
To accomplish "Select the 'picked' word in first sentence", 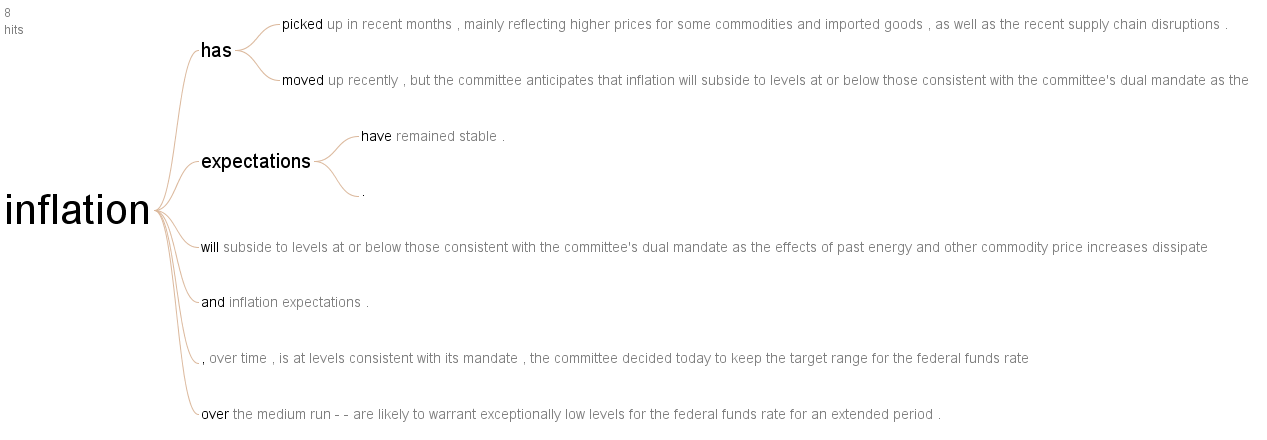I will 302,24.
